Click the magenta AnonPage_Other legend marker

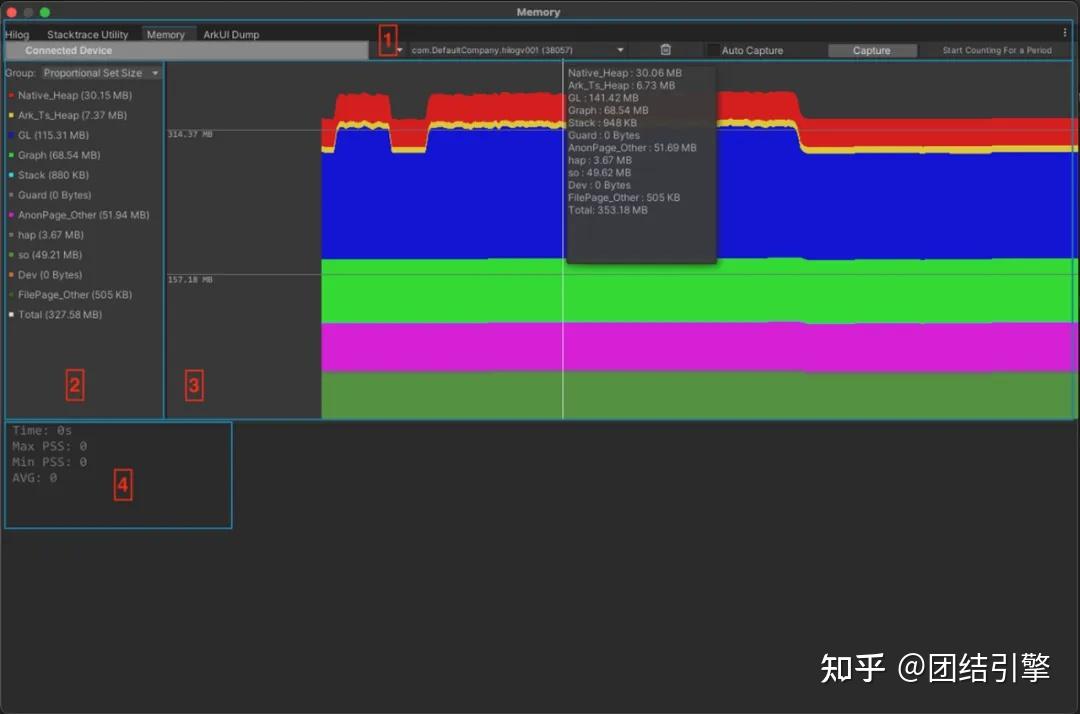[12, 215]
